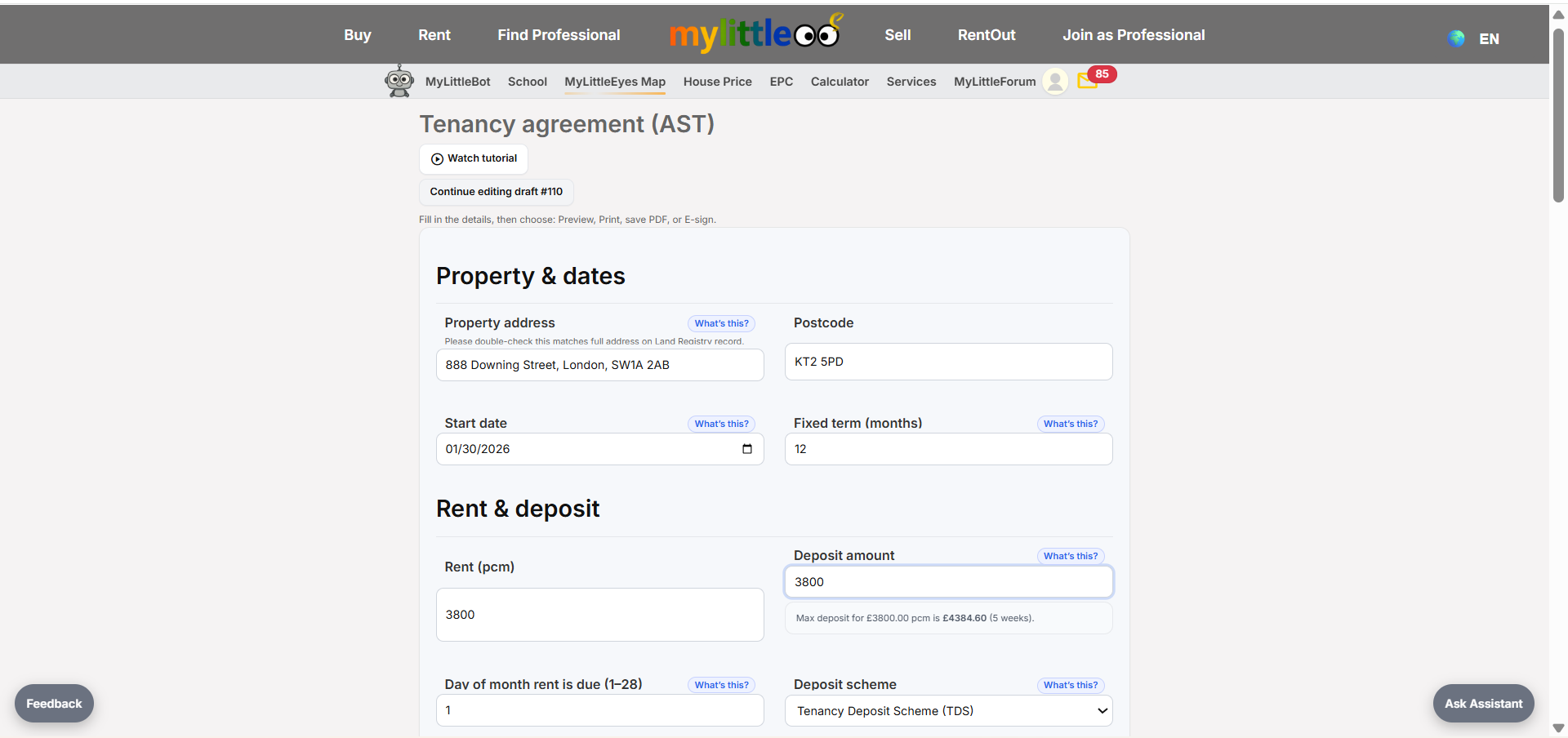This screenshot has height=738, width=1568.
Task: Click inside the Postcode input field
Action: (x=947, y=362)
